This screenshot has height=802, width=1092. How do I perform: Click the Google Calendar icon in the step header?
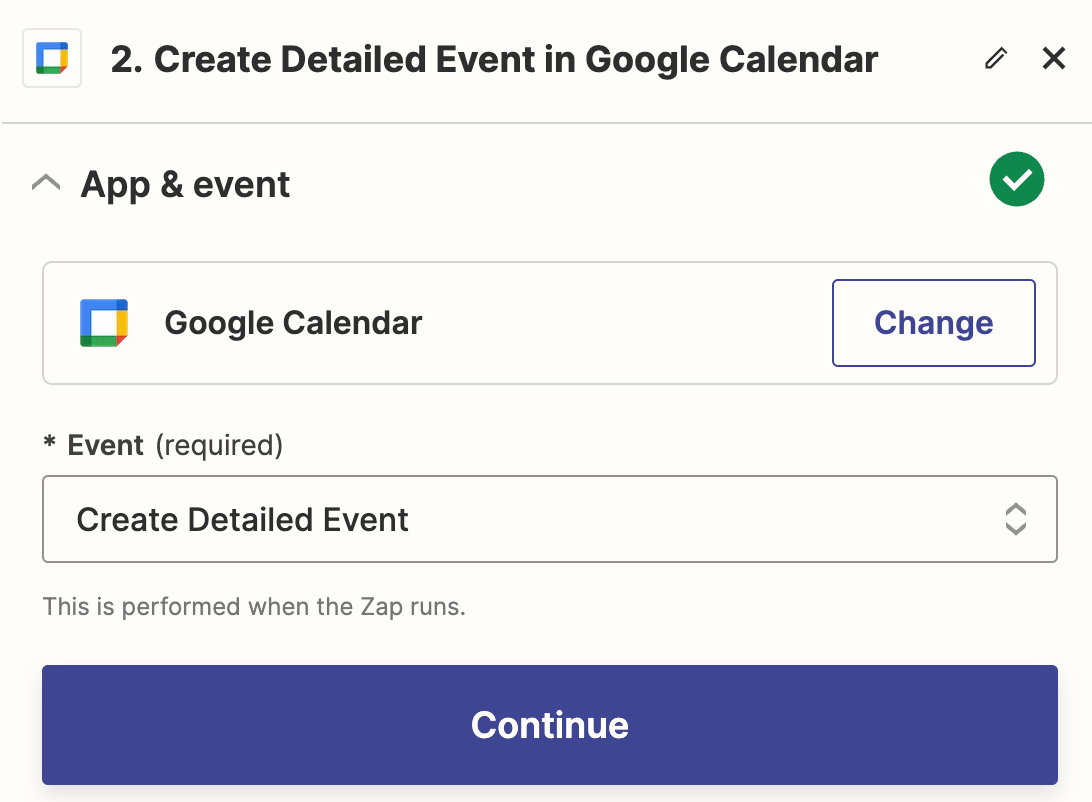(x=52, y=59)
